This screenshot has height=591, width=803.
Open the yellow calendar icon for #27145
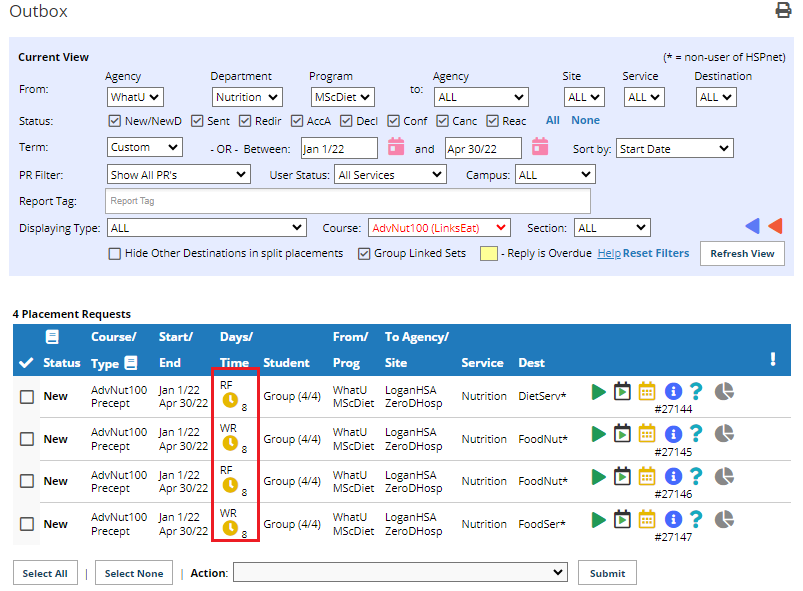click(x=647, y=434)
